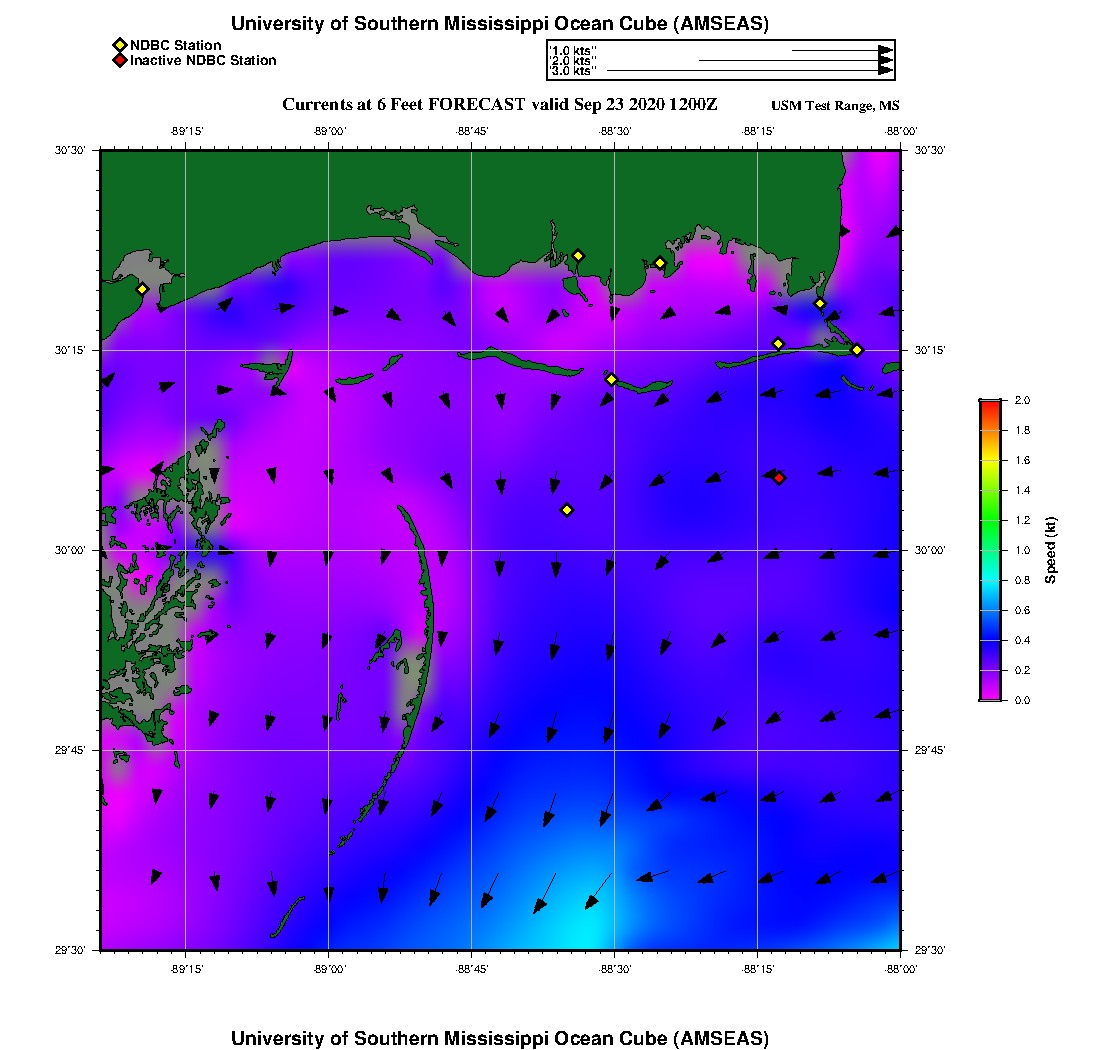Select the red inactive station marker on the map
The image size is (1100, 1050).
(779, 478)
